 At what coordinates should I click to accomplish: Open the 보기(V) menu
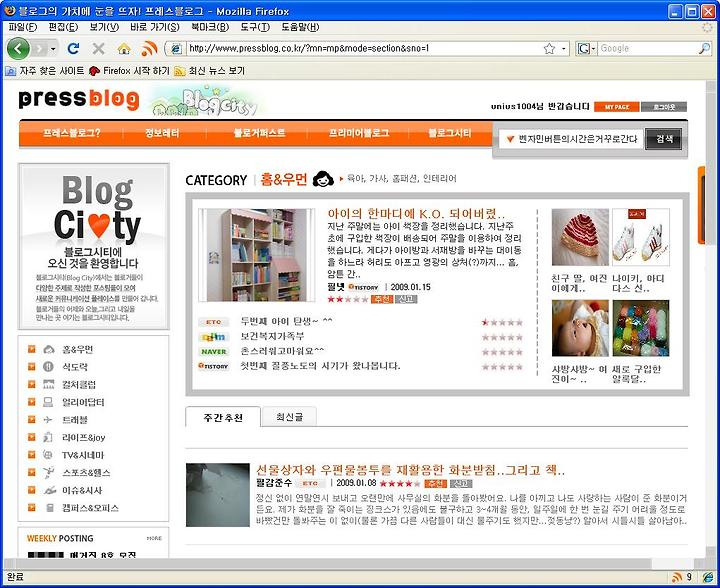click(x=104, y=27)
